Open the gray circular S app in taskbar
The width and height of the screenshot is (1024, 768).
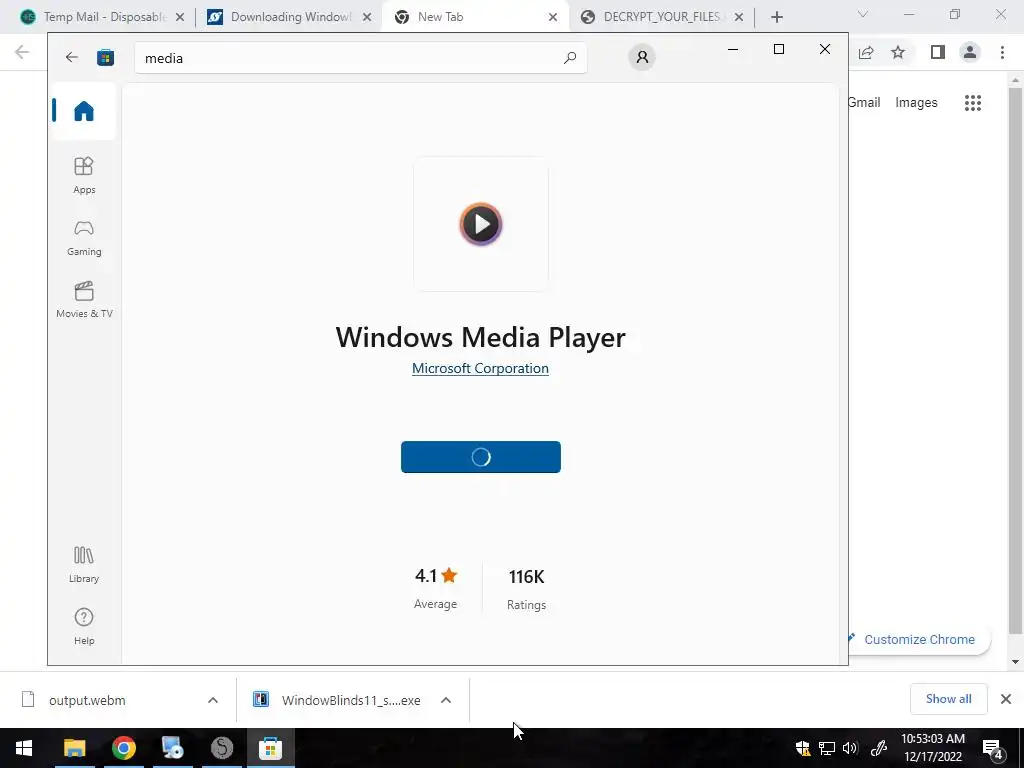coord(222,748)
